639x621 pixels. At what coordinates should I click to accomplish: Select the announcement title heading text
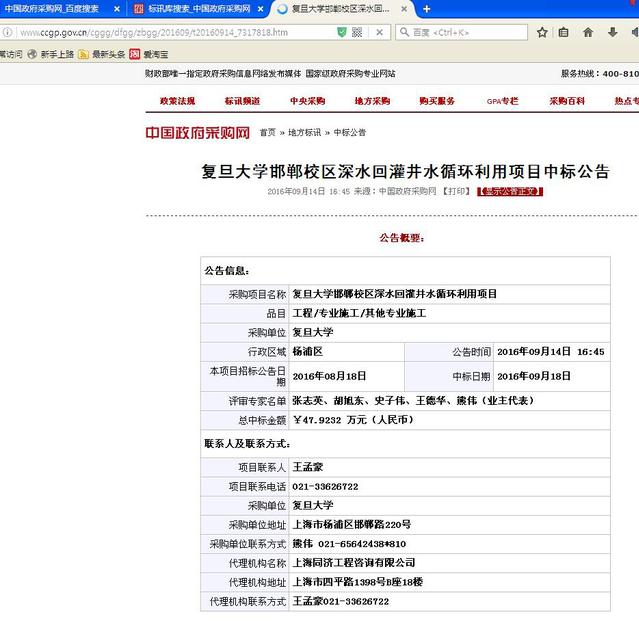tap(405, 172)
